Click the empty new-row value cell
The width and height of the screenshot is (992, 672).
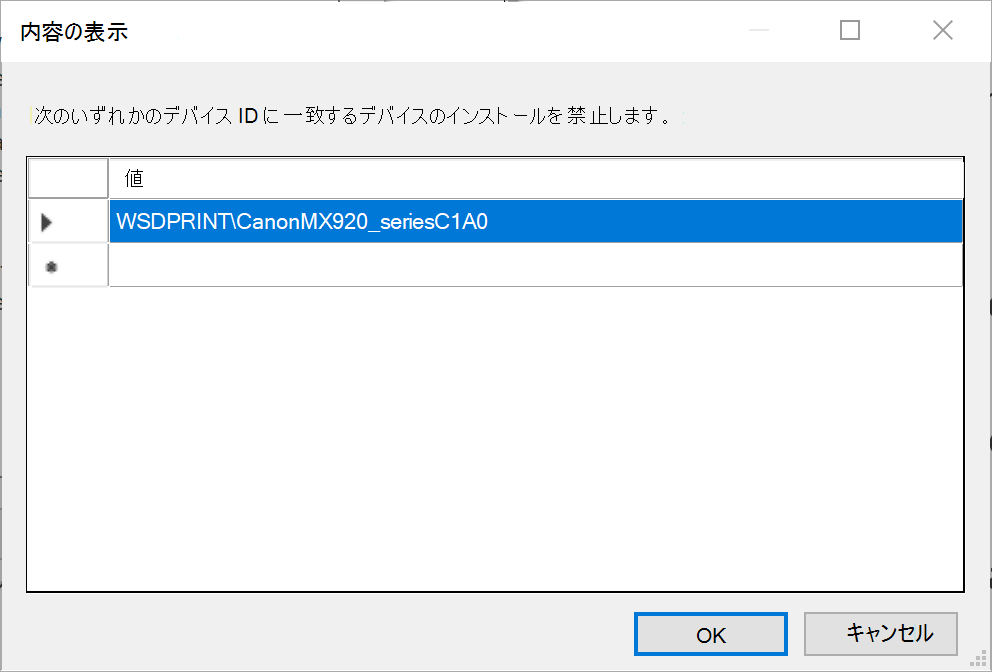[536, 265]
